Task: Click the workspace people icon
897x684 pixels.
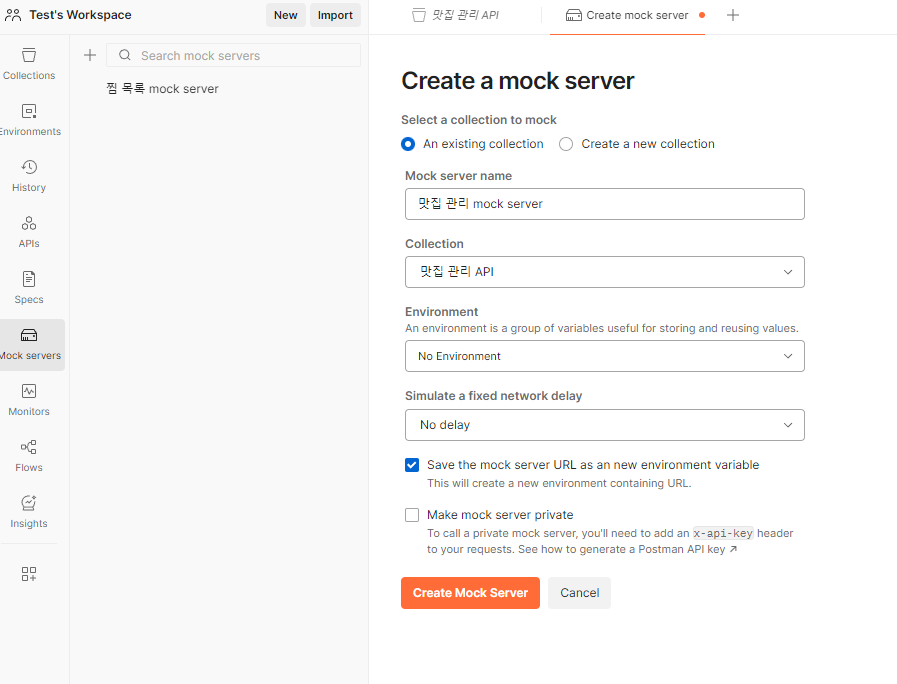Action: pos(13,15)
